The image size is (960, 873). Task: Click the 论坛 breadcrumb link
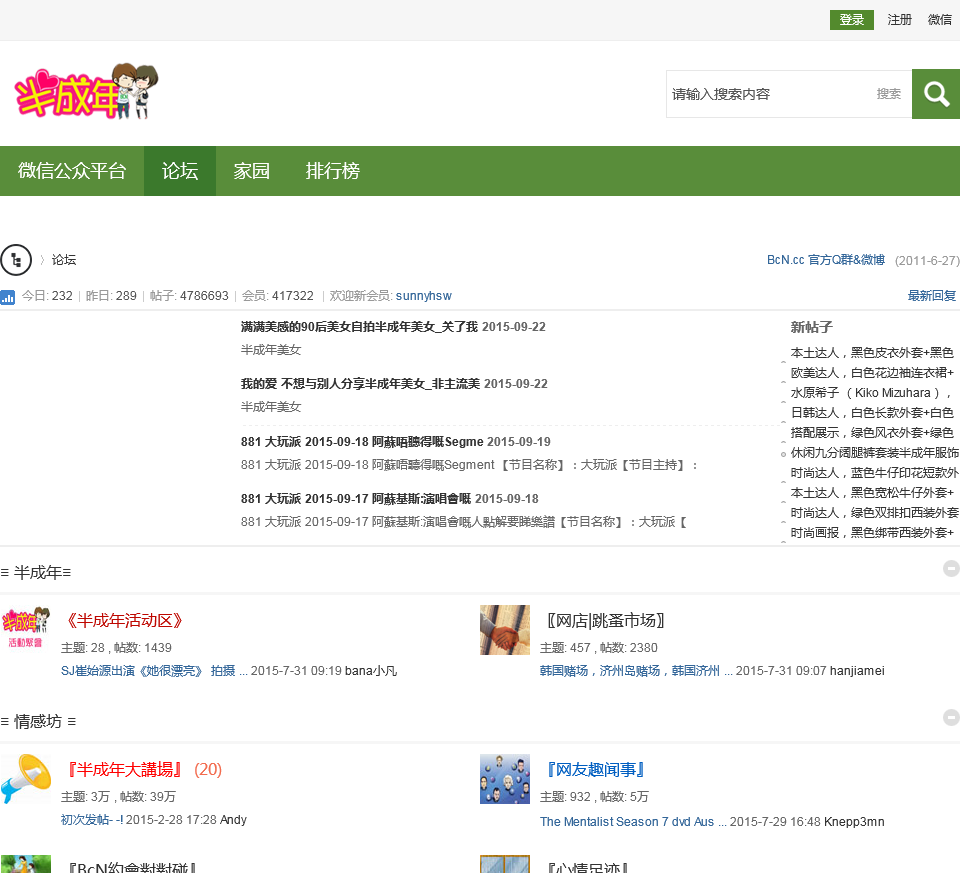click(64, 260)
